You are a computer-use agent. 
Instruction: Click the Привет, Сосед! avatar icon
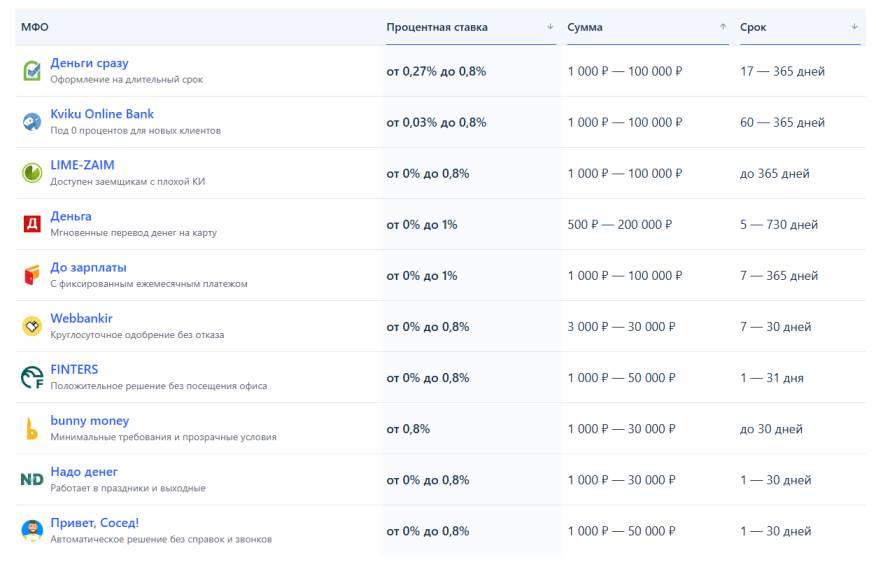(32, 530)
